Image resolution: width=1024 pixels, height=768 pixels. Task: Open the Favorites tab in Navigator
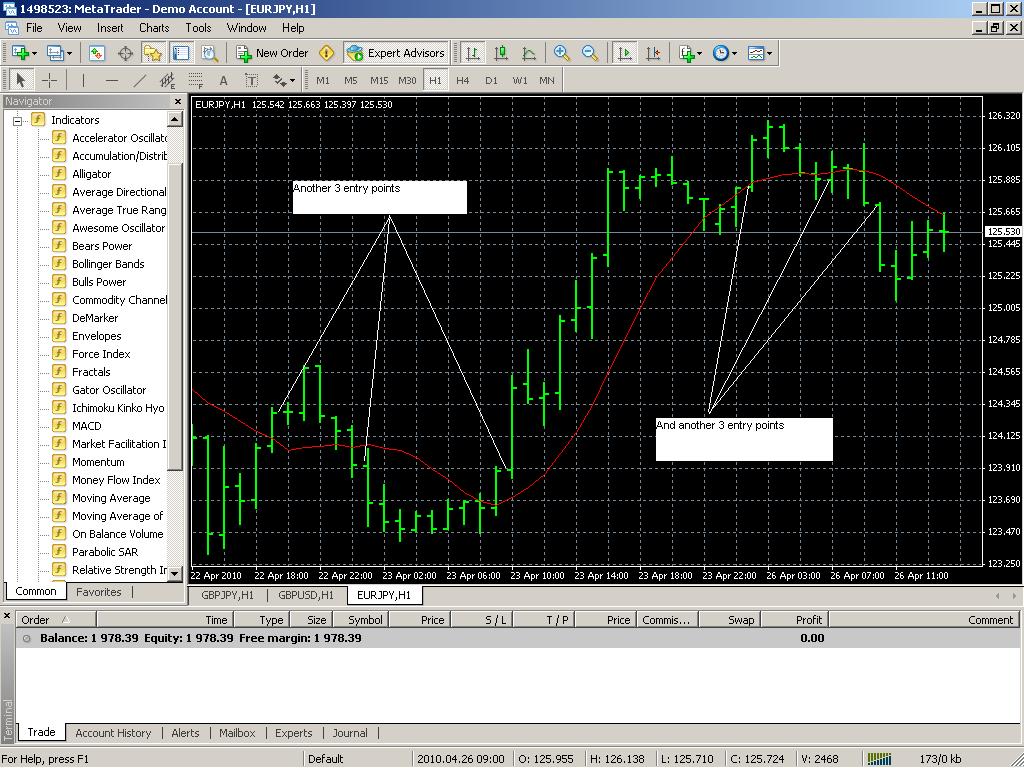[99, 592]
